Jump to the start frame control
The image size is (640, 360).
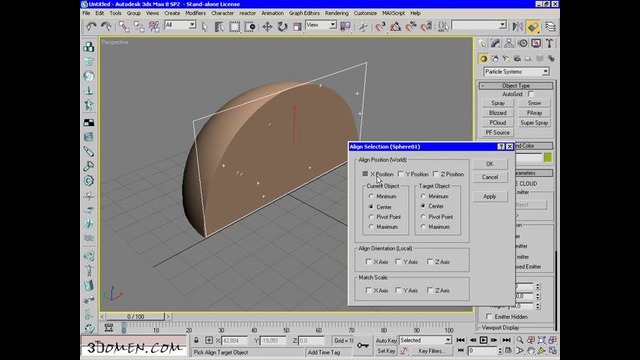[x=460, y=340]
